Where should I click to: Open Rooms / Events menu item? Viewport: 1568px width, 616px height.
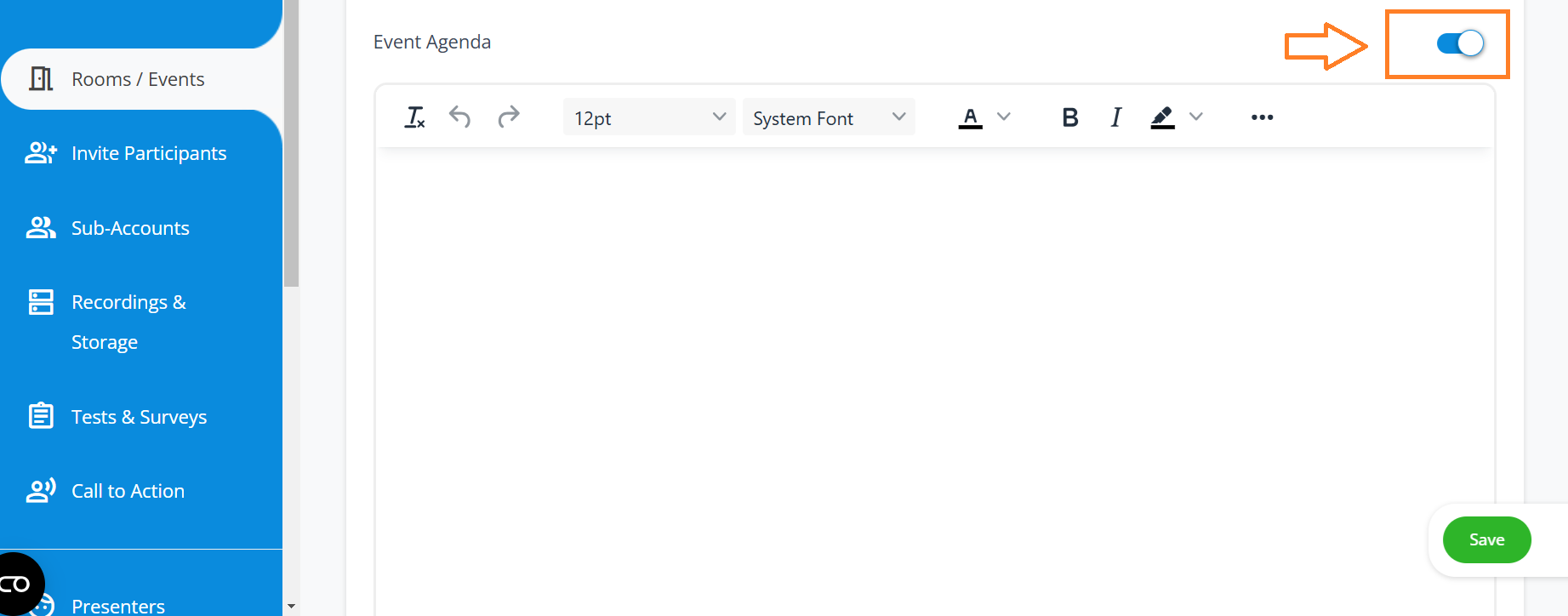(138, 79)
